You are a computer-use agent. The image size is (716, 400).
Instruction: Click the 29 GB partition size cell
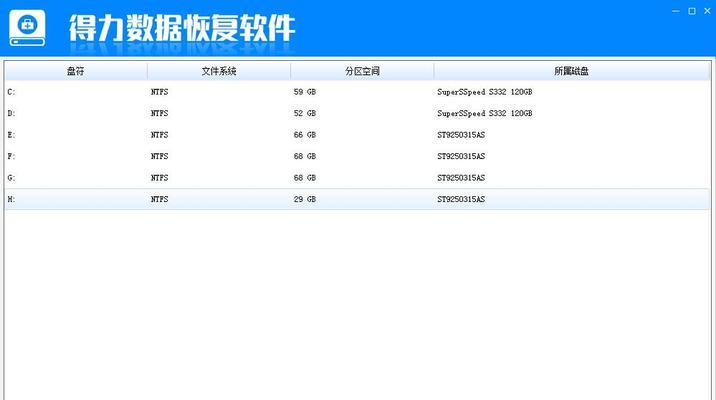point(305,199)
